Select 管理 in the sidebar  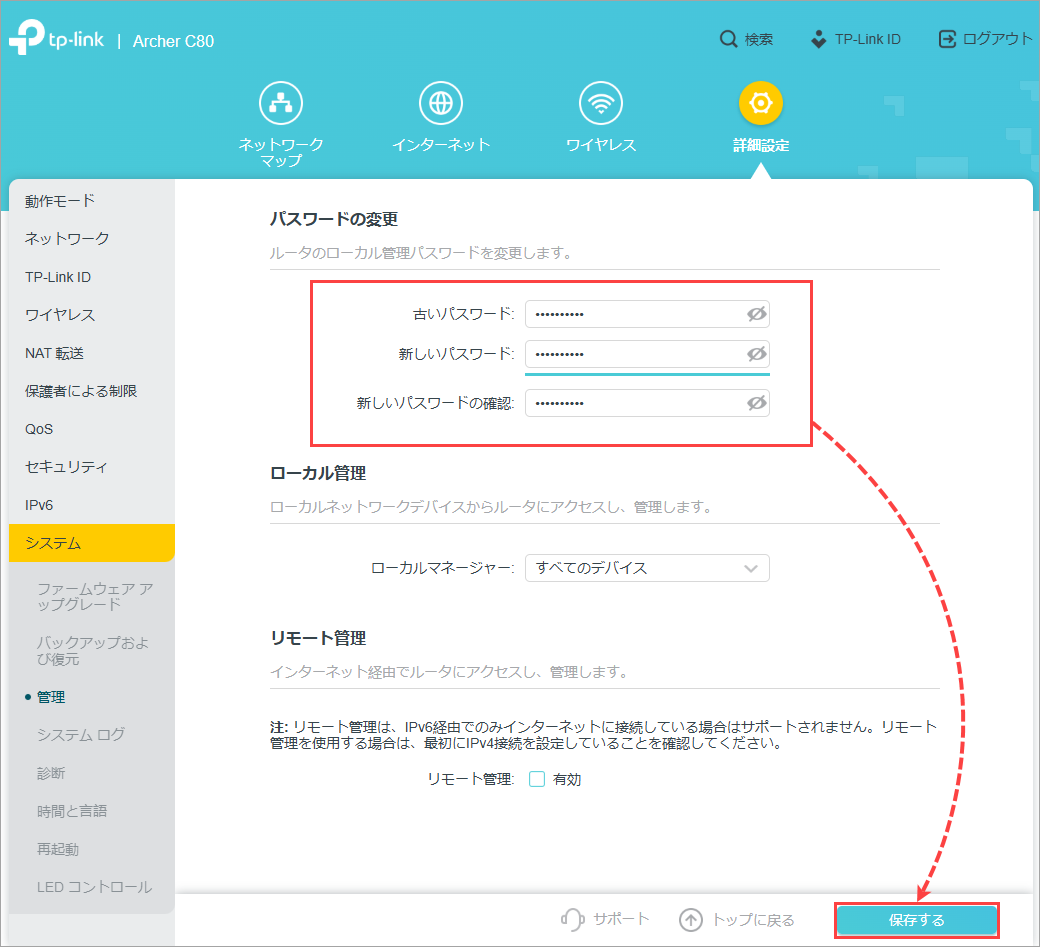click(x=51, y=698)
